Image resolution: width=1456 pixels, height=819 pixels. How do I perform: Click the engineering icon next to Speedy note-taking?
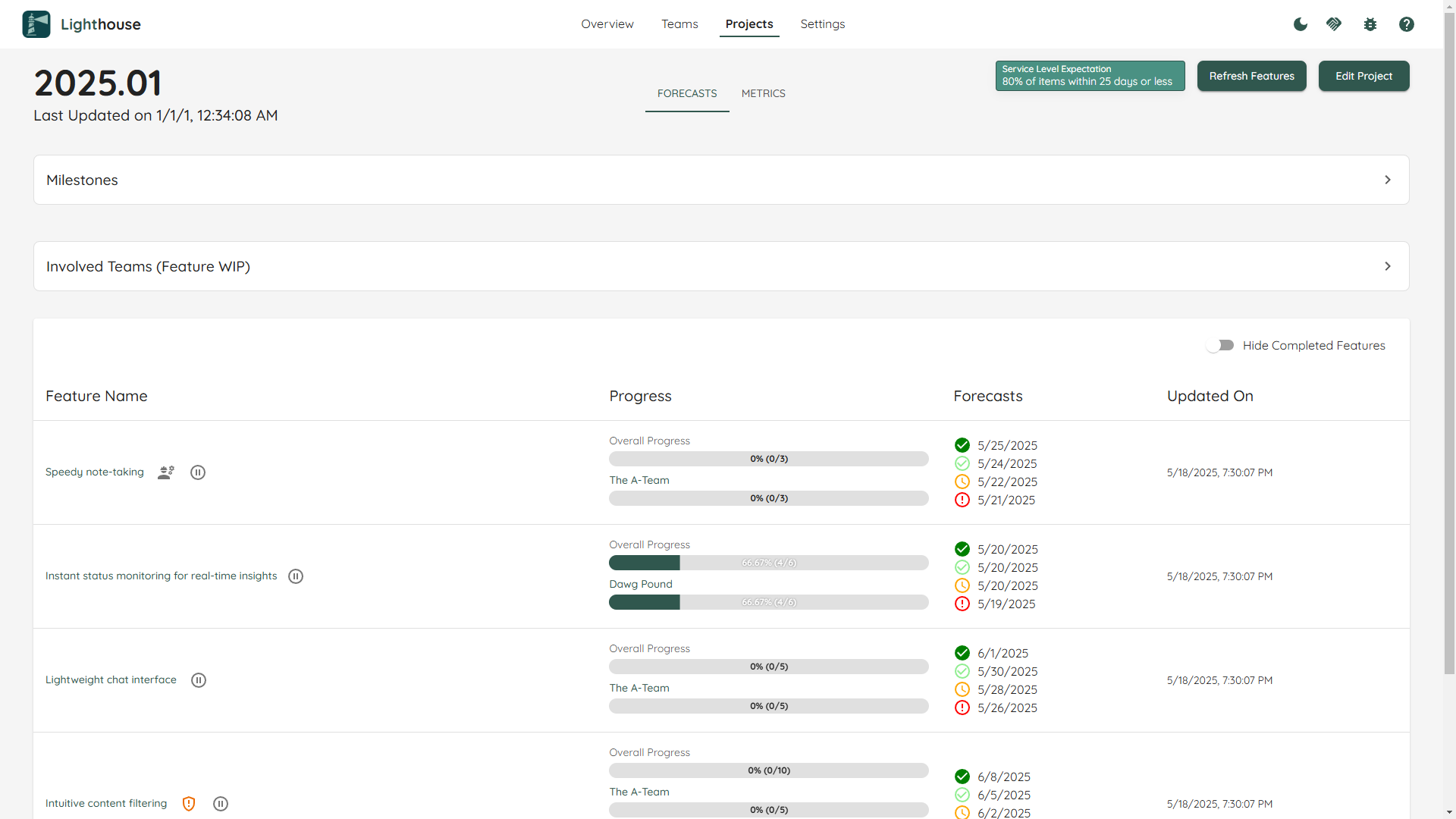coord(165,472)
